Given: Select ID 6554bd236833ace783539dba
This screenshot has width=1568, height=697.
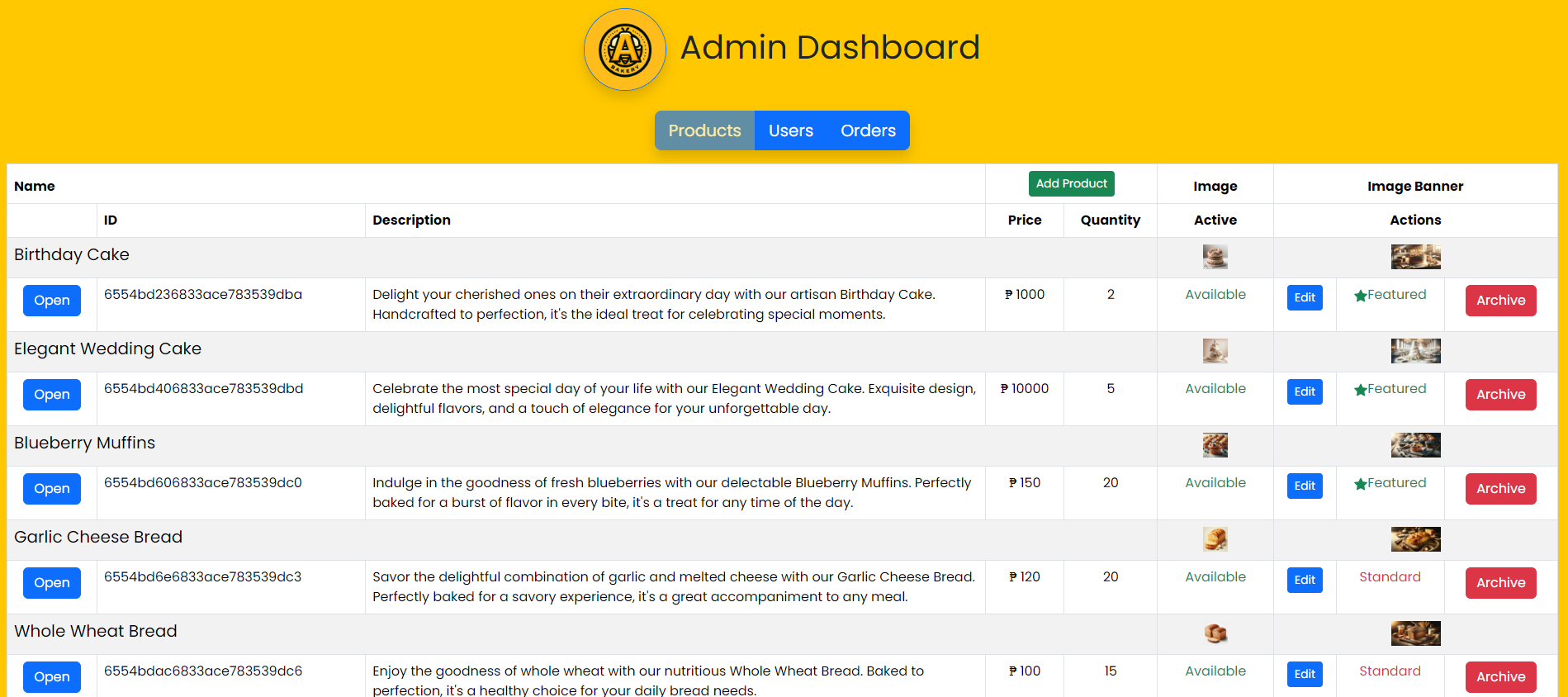Looking at the screenshot, I should pos(203,295).
